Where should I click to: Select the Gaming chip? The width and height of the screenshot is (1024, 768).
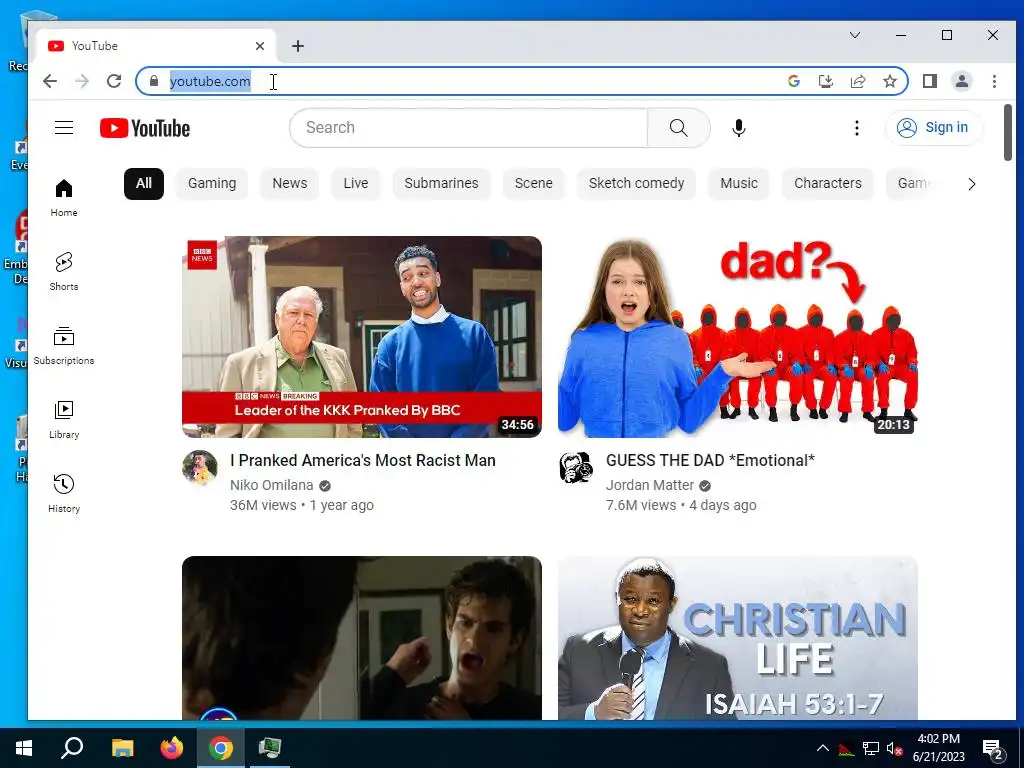tap(212, 184)
